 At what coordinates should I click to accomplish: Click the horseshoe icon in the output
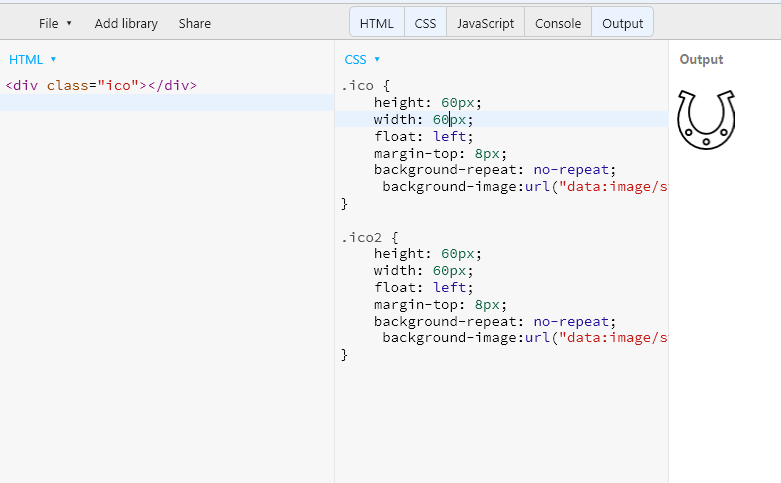click(706, 120)
